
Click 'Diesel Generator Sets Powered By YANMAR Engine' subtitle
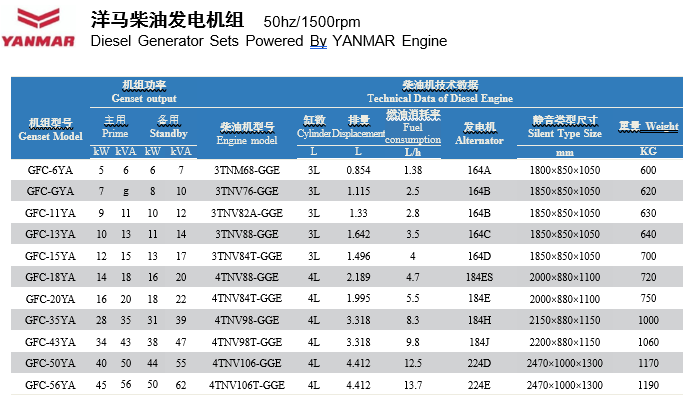coord(269,41)
